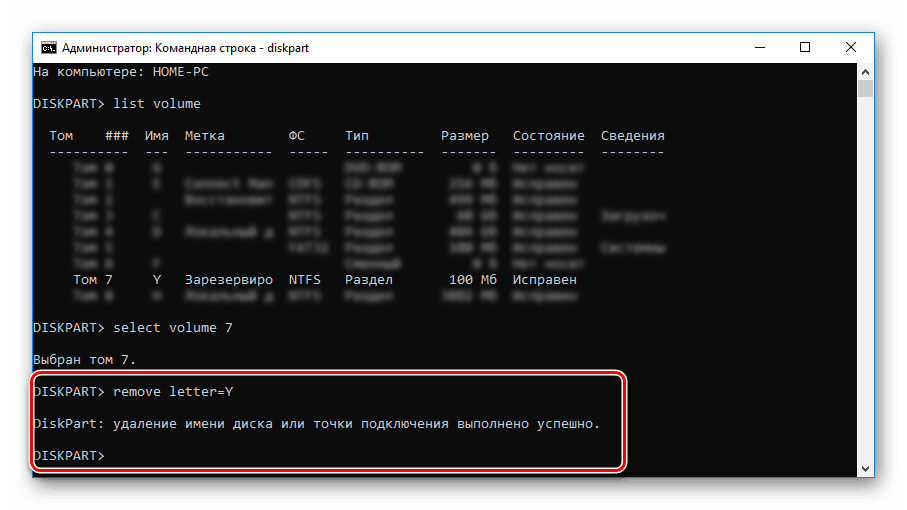Click the 'Состояние' column header
The image size is (907, 510).
click(548, 136)
